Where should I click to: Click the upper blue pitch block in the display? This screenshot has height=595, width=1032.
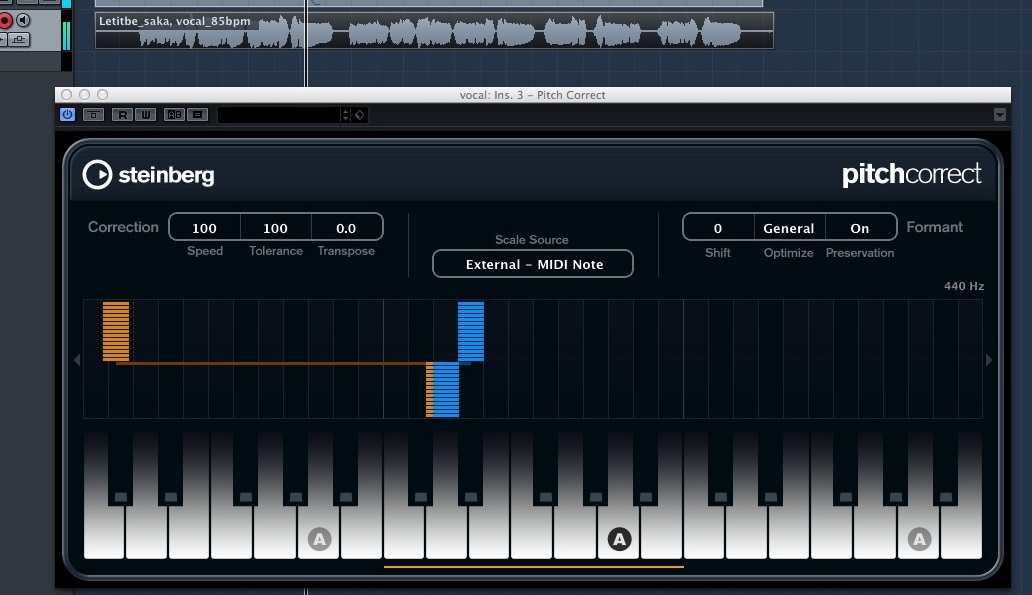coord(471,331)
